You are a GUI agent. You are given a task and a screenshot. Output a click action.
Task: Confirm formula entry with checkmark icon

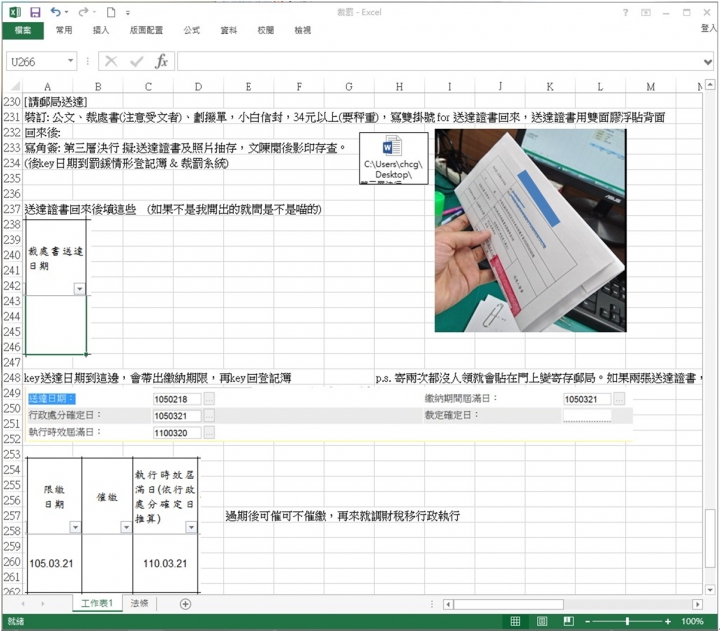click(x=136, y=61)
